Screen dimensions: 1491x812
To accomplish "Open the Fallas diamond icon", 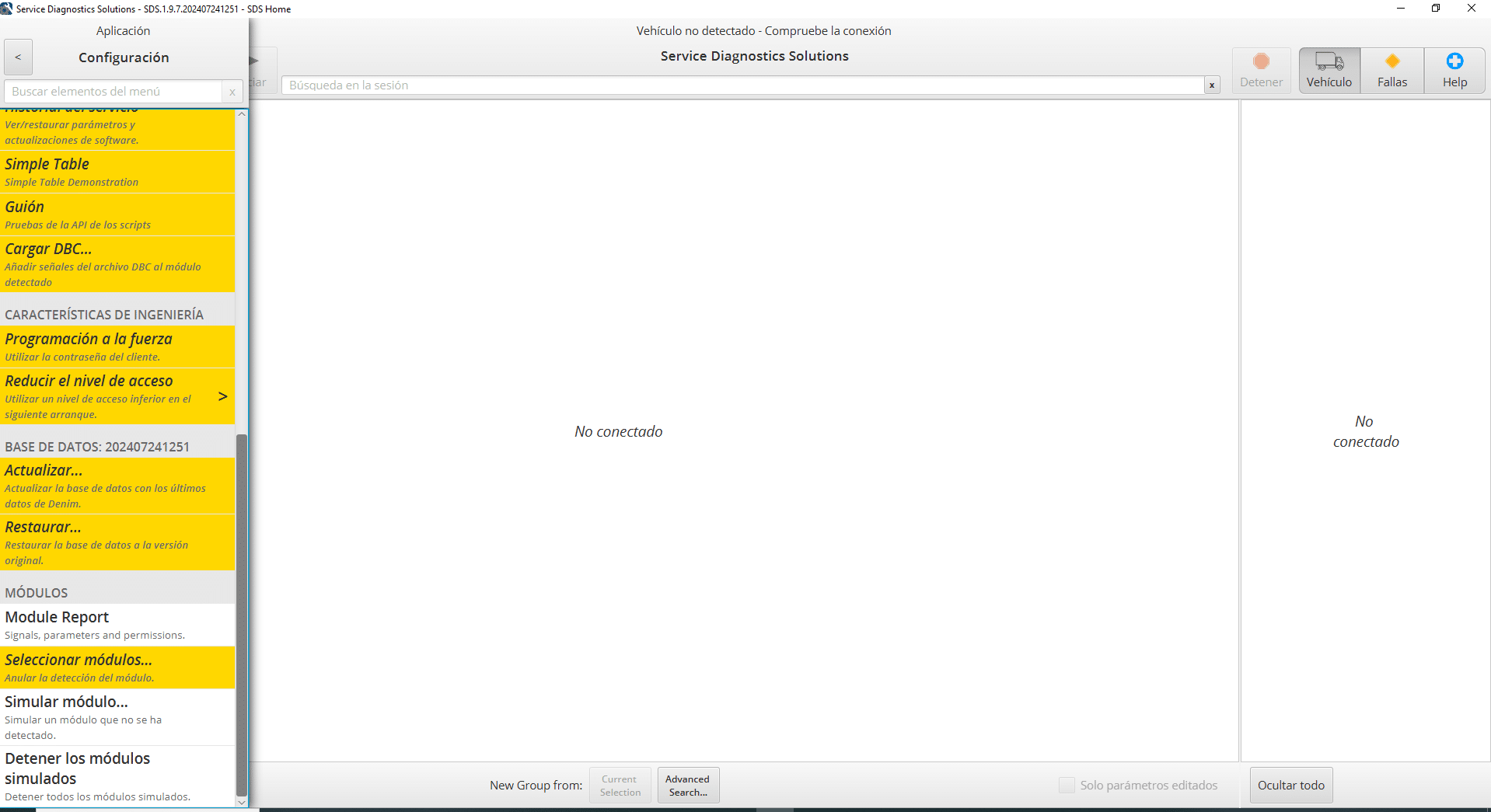I will [1391, 61].
